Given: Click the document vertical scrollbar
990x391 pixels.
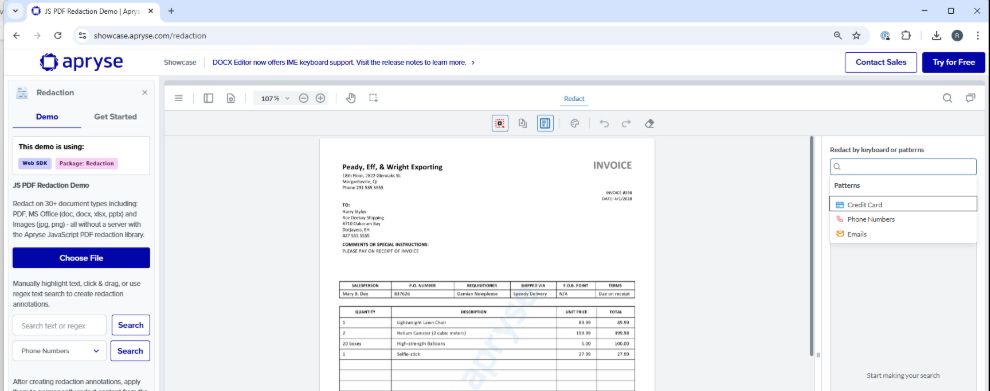Looking at the screenshot, I should (x=812, y=246).
